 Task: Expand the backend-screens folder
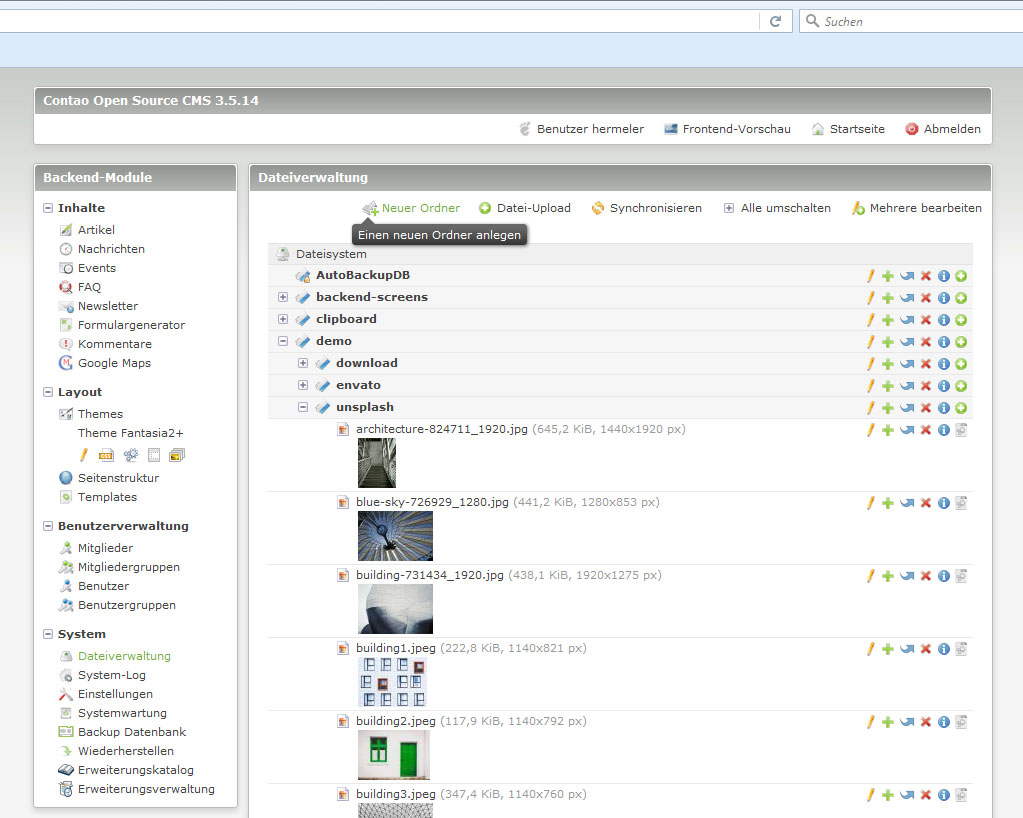(283, 297)
